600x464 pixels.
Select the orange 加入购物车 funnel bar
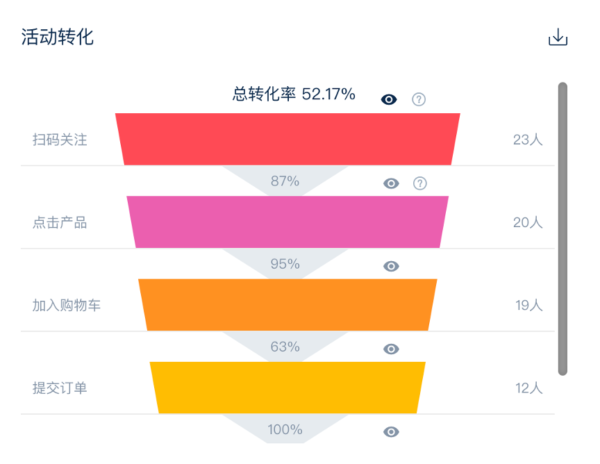(x=288, y=305)
